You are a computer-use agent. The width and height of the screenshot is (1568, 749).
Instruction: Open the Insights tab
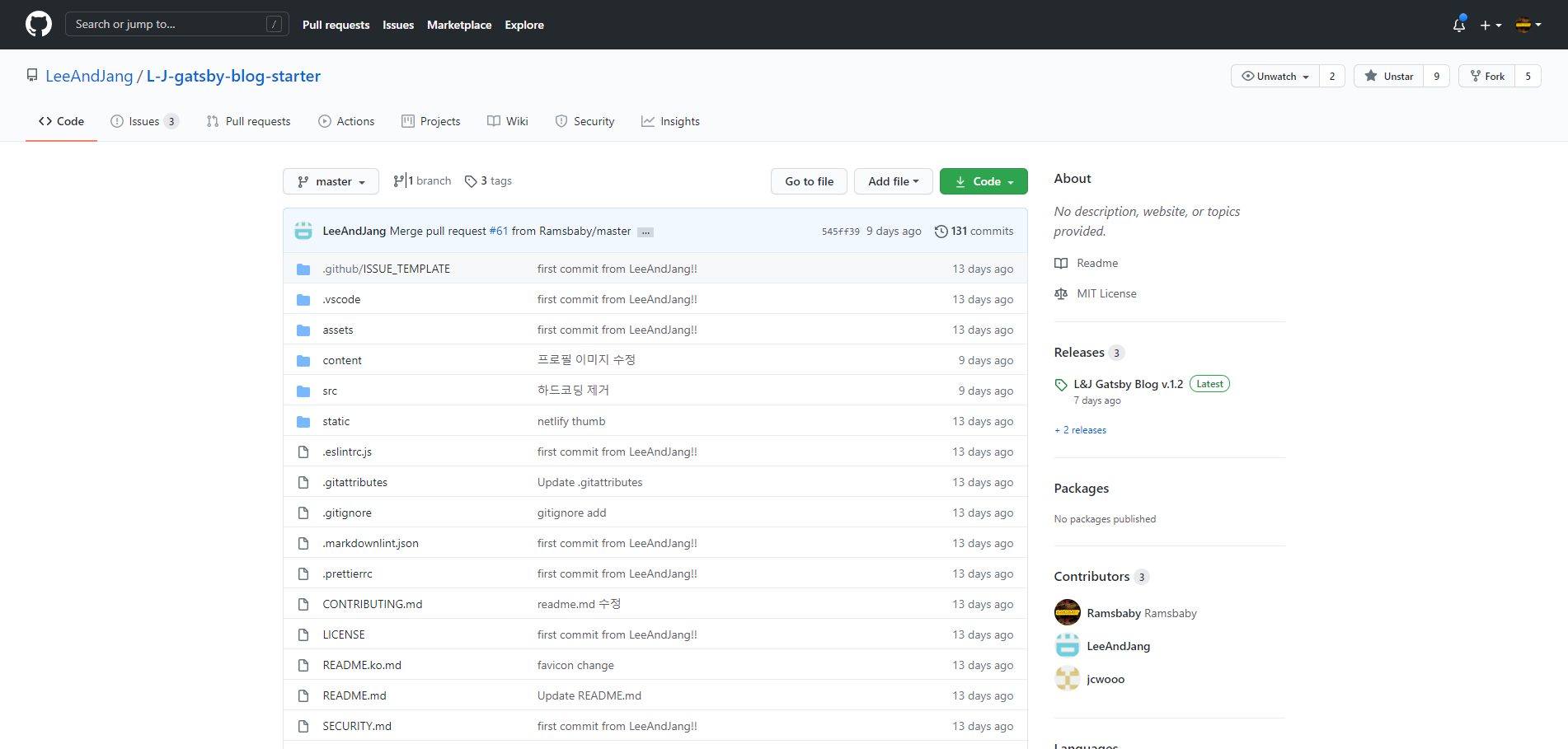click(x=670, y=121)
